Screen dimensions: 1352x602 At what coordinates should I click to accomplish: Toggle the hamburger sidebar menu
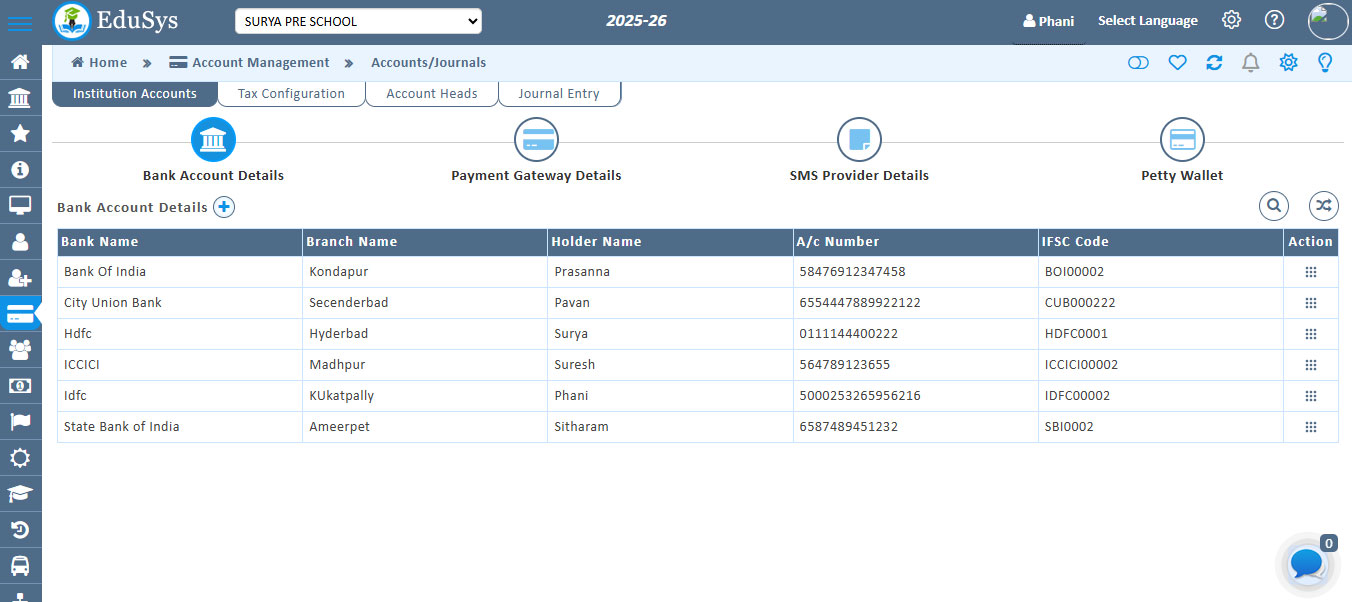(x=20, y=23)
